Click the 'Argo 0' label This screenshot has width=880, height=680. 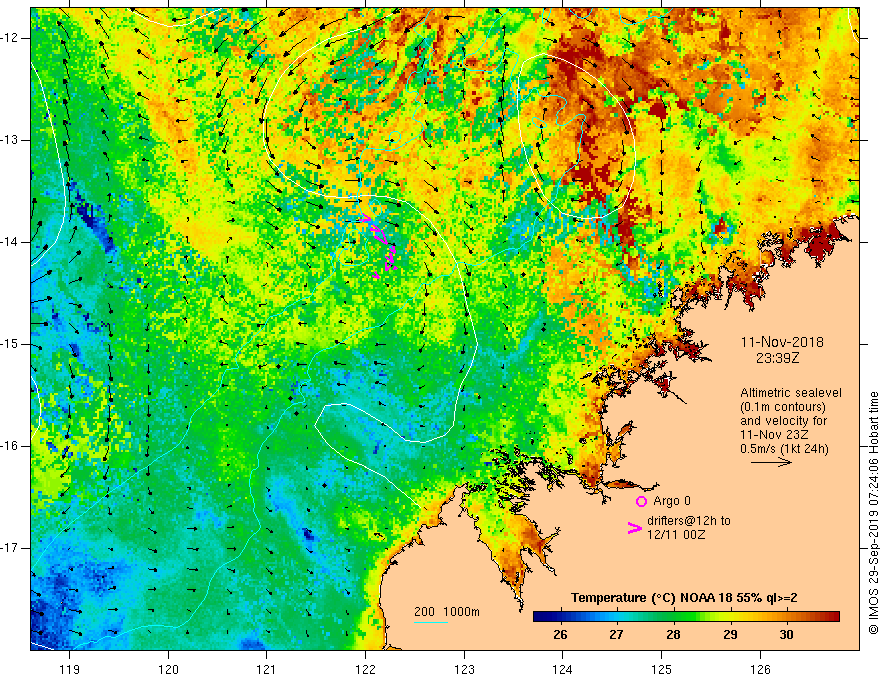pos(672,501)
